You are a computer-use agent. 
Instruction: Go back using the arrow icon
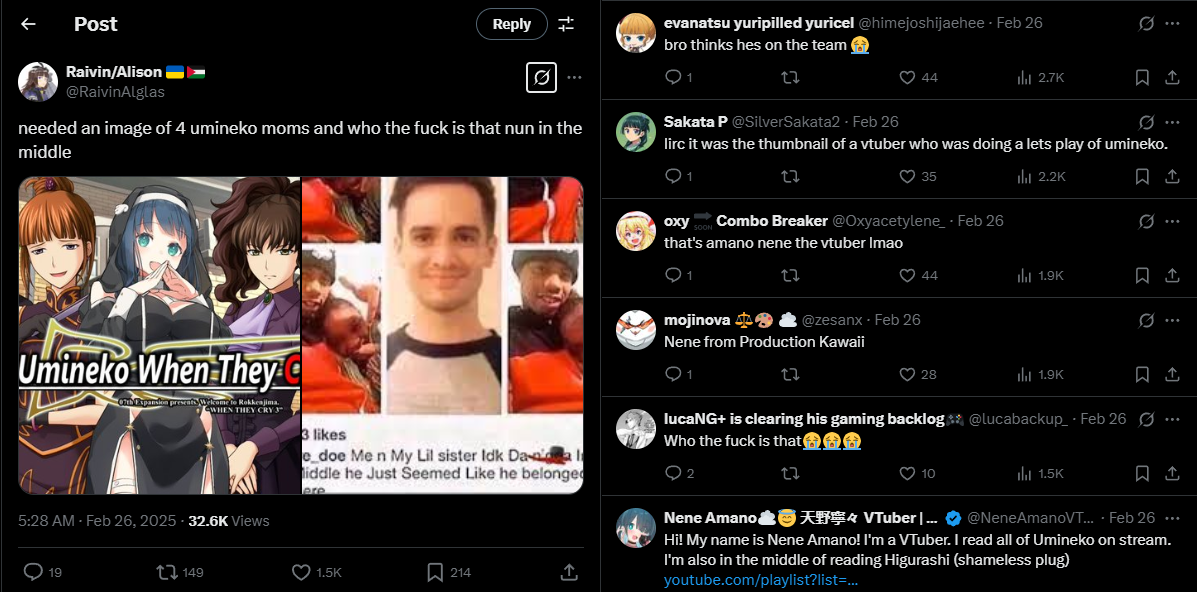[28, 24]
